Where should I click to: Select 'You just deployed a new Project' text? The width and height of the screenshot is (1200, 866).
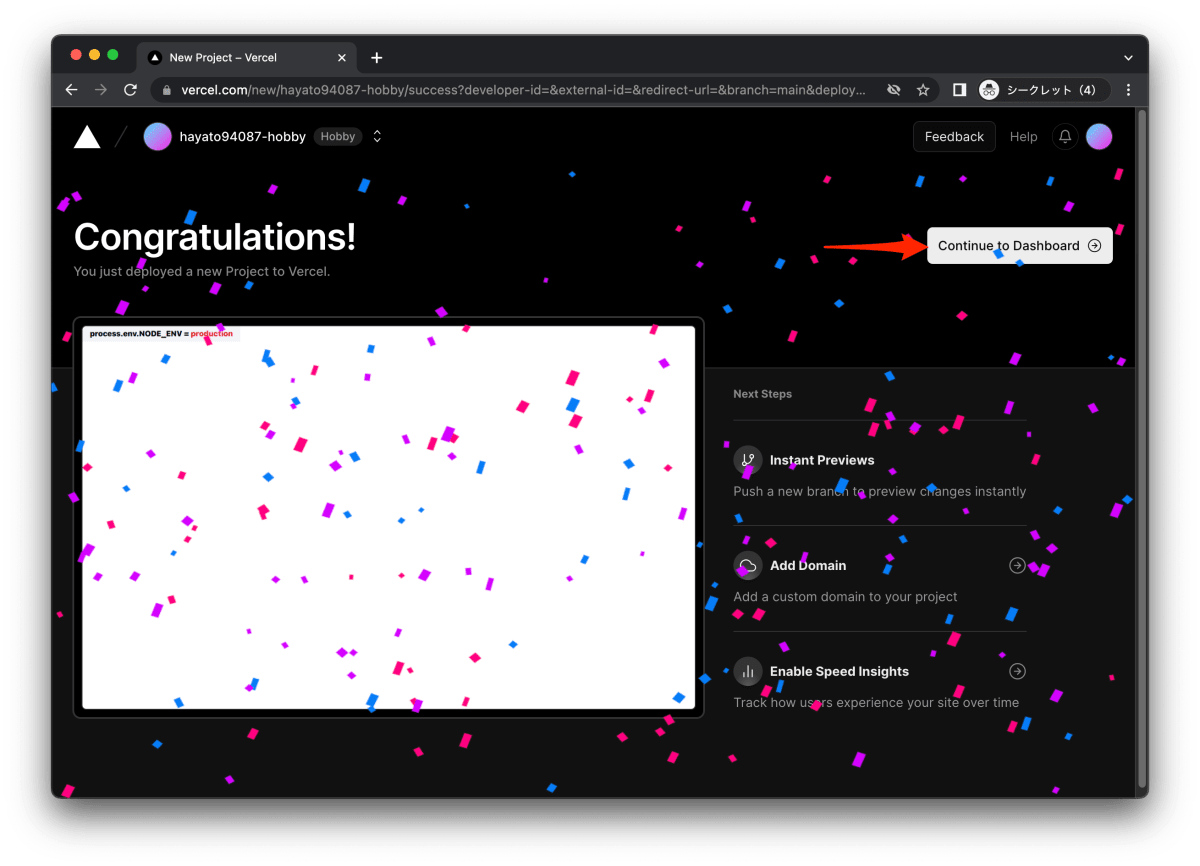point(202,271)
